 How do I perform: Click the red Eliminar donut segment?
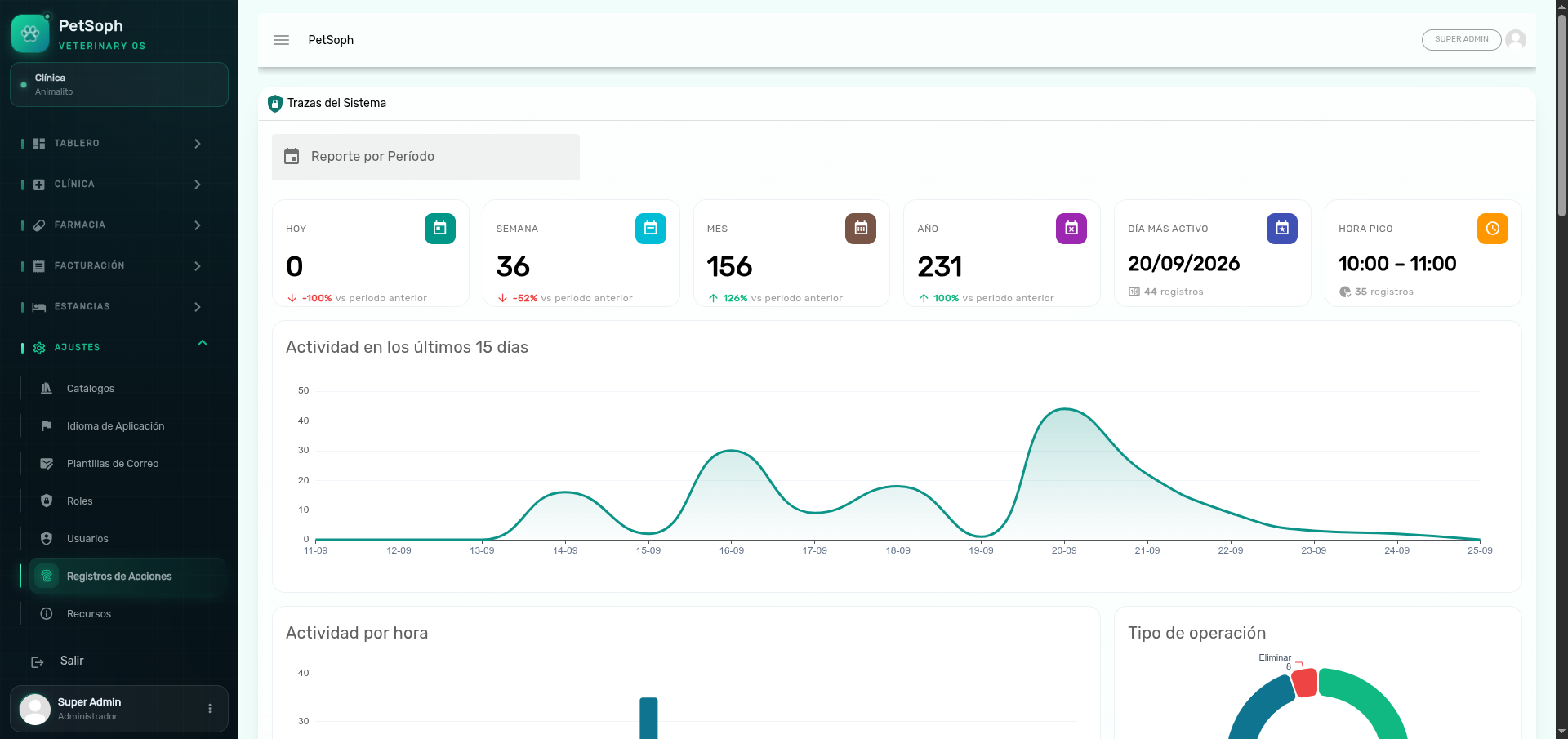[x=1305, y=683]
